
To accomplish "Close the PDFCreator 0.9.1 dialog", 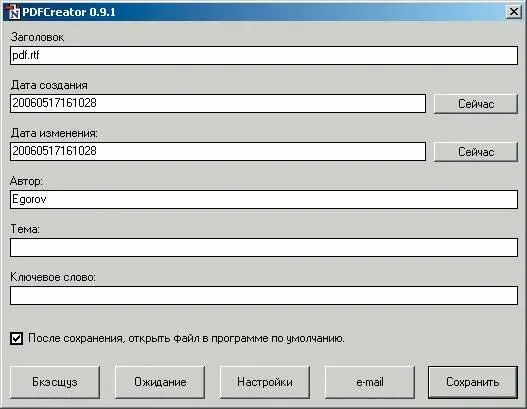I will tap(514, 12).
